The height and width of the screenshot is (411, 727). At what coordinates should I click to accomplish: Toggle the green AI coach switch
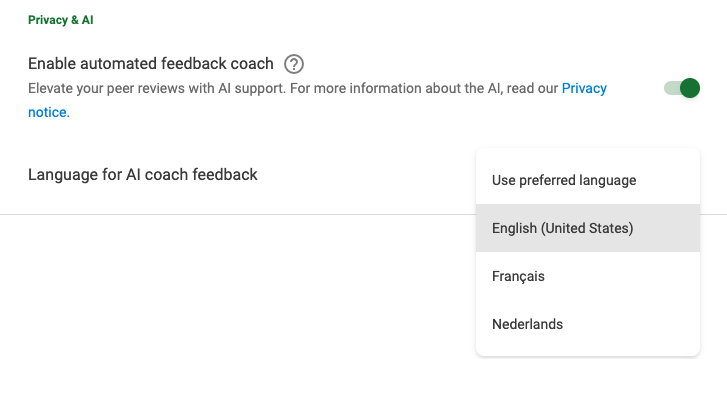pyautogui.click(x=682, y=88)
